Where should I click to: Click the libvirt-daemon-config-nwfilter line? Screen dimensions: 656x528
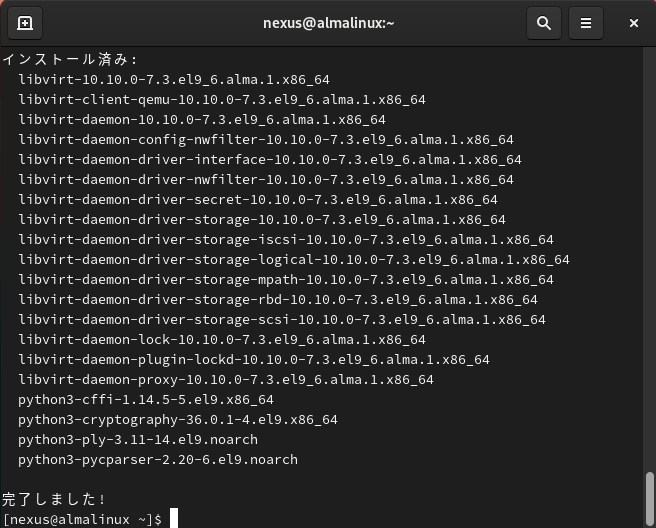265,139
